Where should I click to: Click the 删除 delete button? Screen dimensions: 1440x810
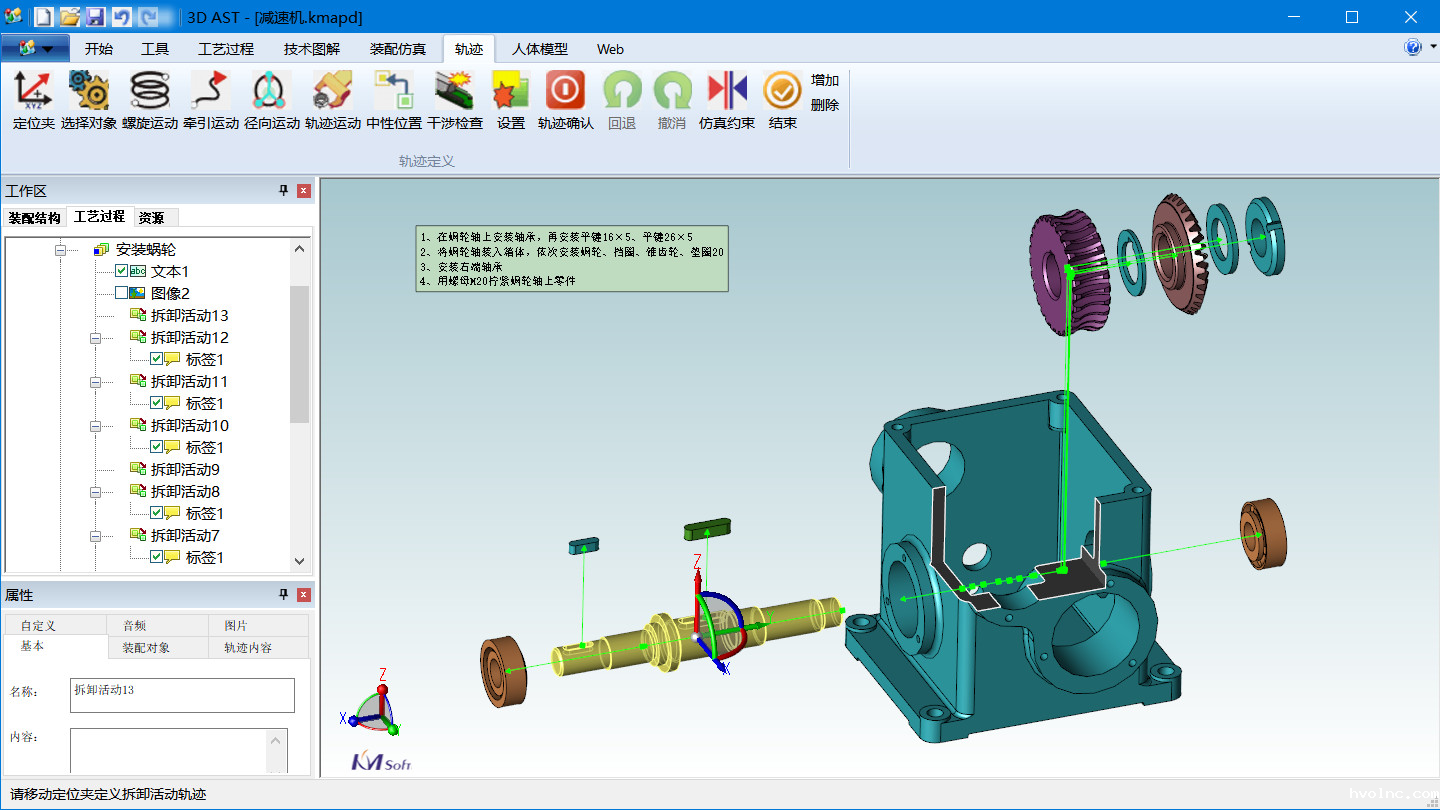click(825, 105)
